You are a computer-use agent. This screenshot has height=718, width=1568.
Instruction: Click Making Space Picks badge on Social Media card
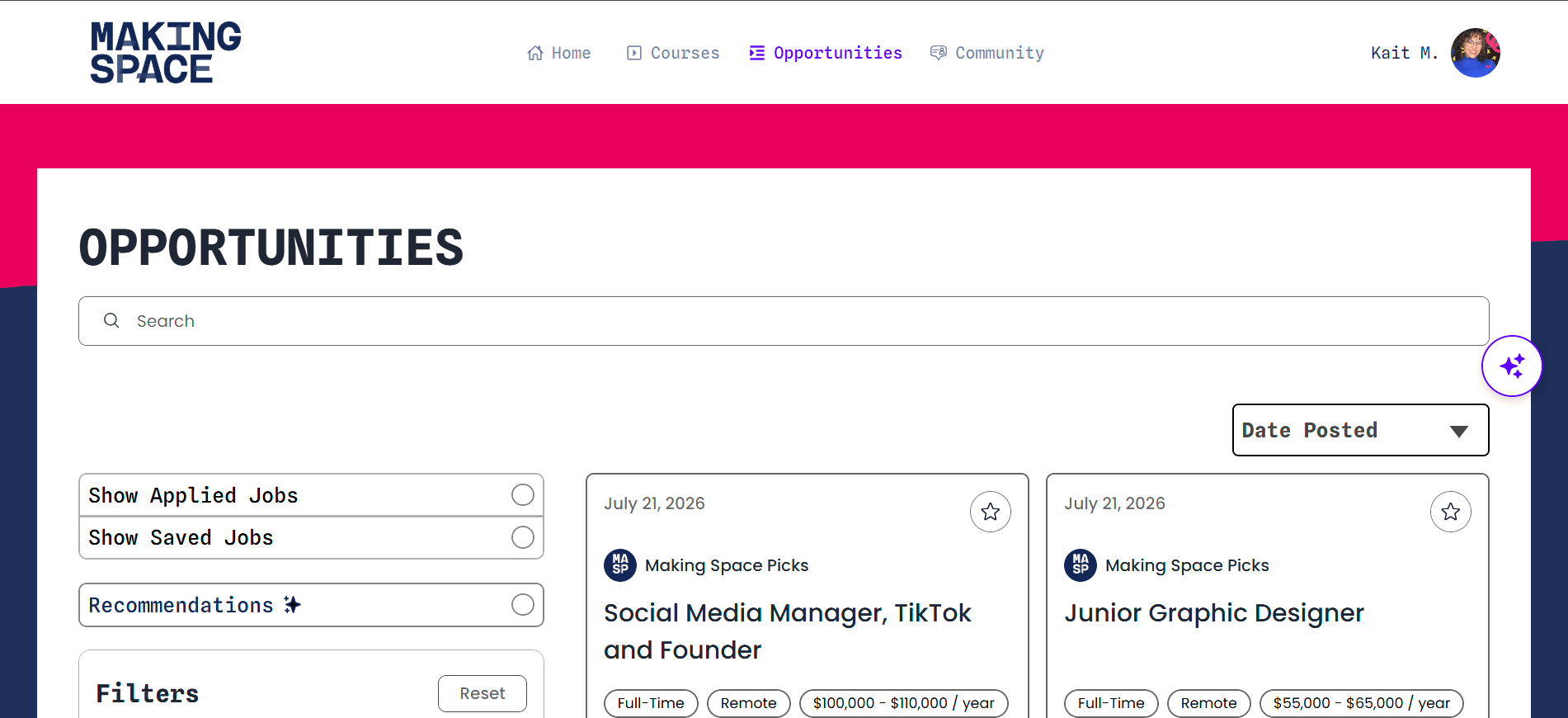coord(620,565)
